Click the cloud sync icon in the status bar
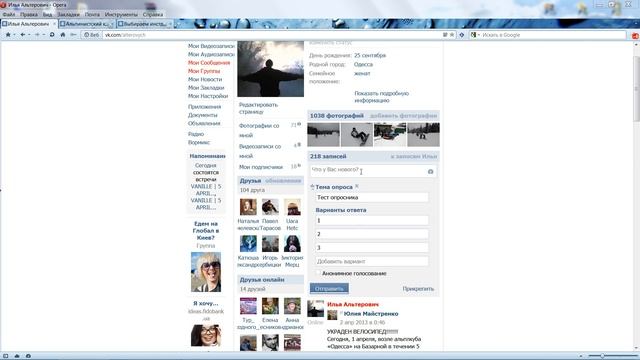The height and width of the screenshot is (360, 640). point(17,356)
